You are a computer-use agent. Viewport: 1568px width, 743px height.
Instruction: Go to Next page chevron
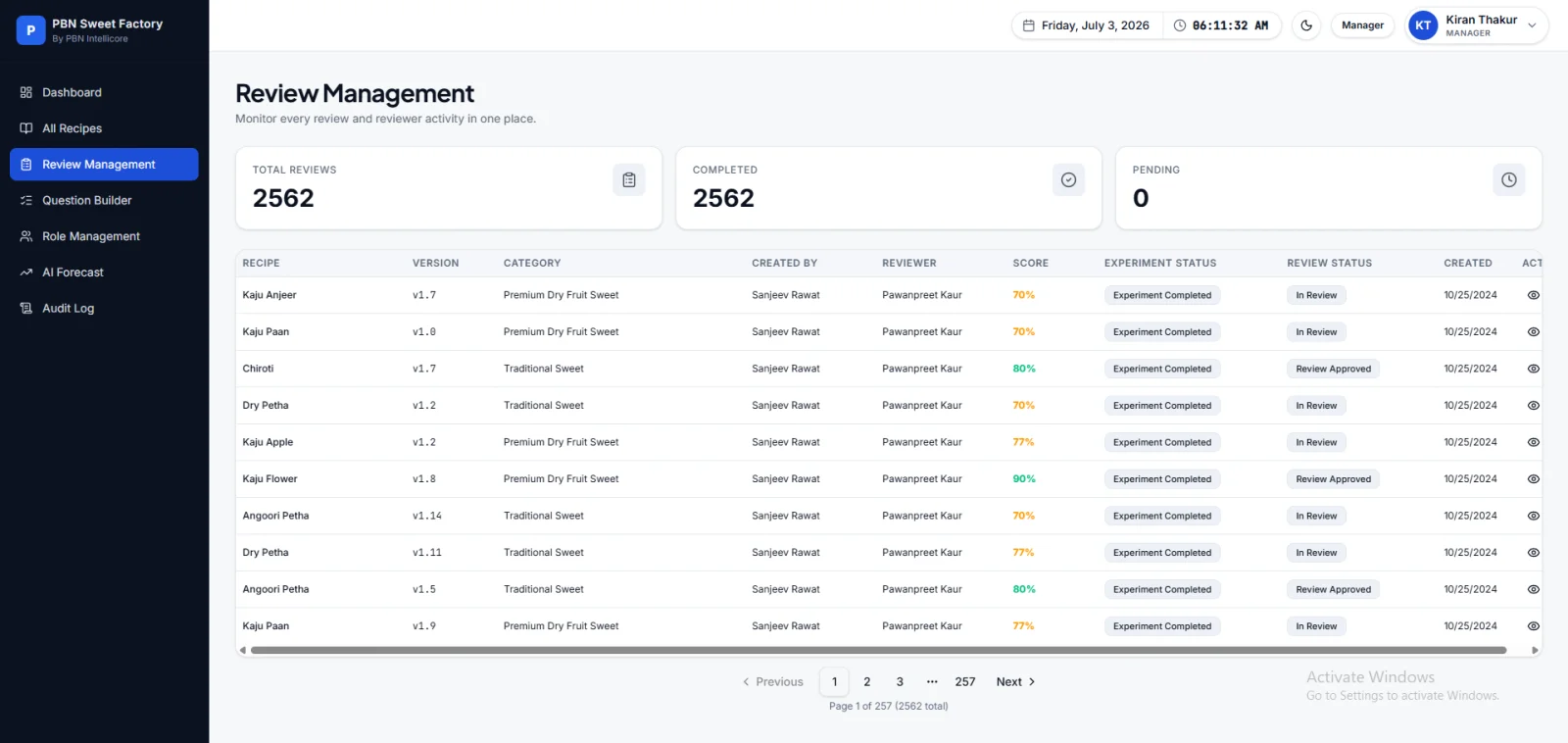point(1032,682)
